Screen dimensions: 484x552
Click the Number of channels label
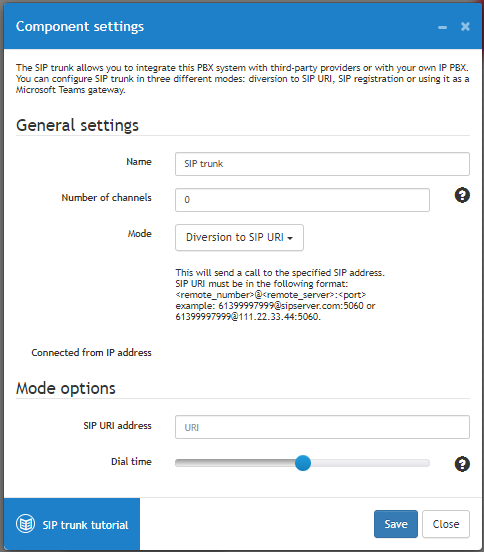[x=107, y=197]
